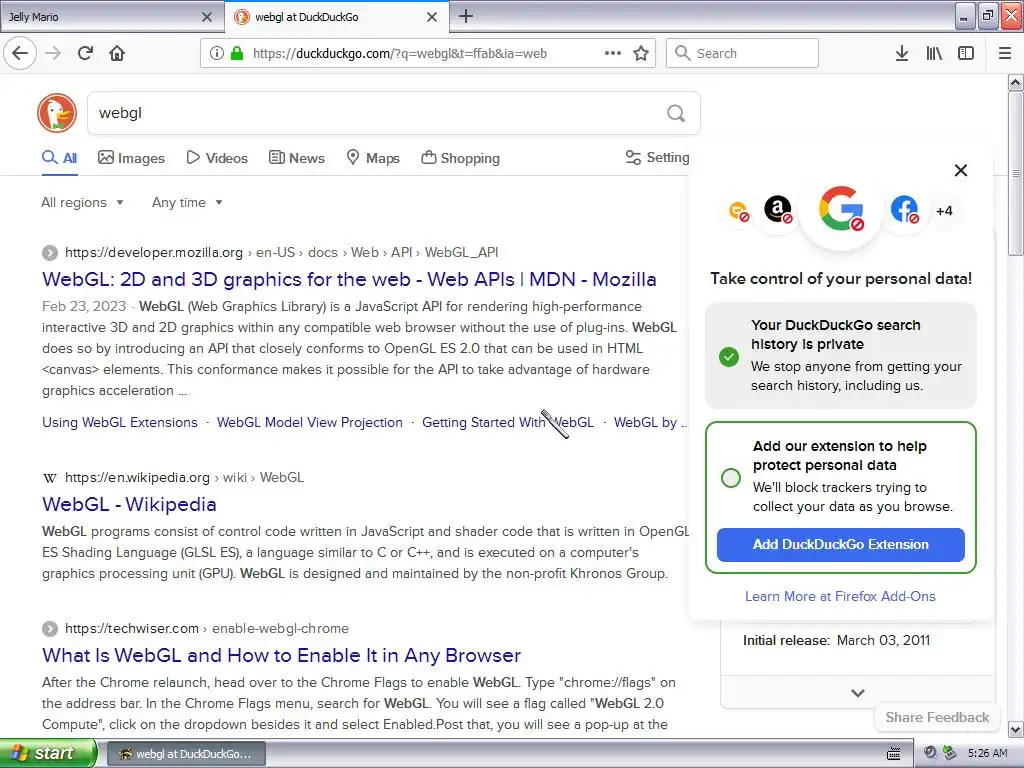
Task: Go back with the browser back arrow
Action: click(20, 53)
